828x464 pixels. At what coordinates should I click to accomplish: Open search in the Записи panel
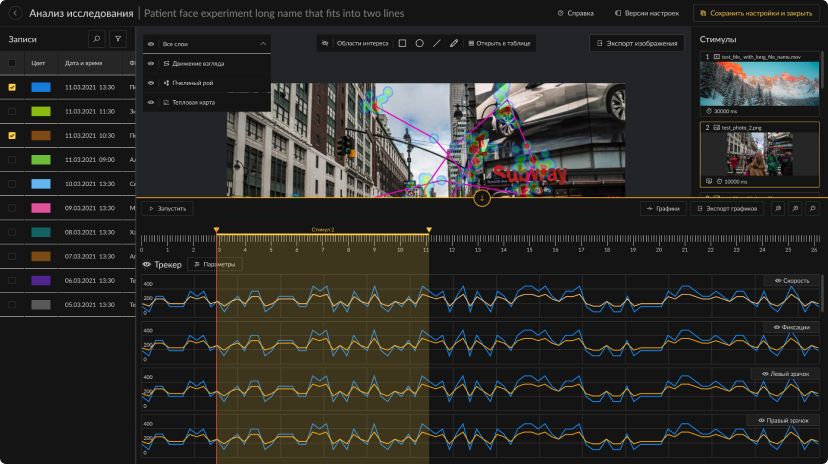[x=97, y=39]
